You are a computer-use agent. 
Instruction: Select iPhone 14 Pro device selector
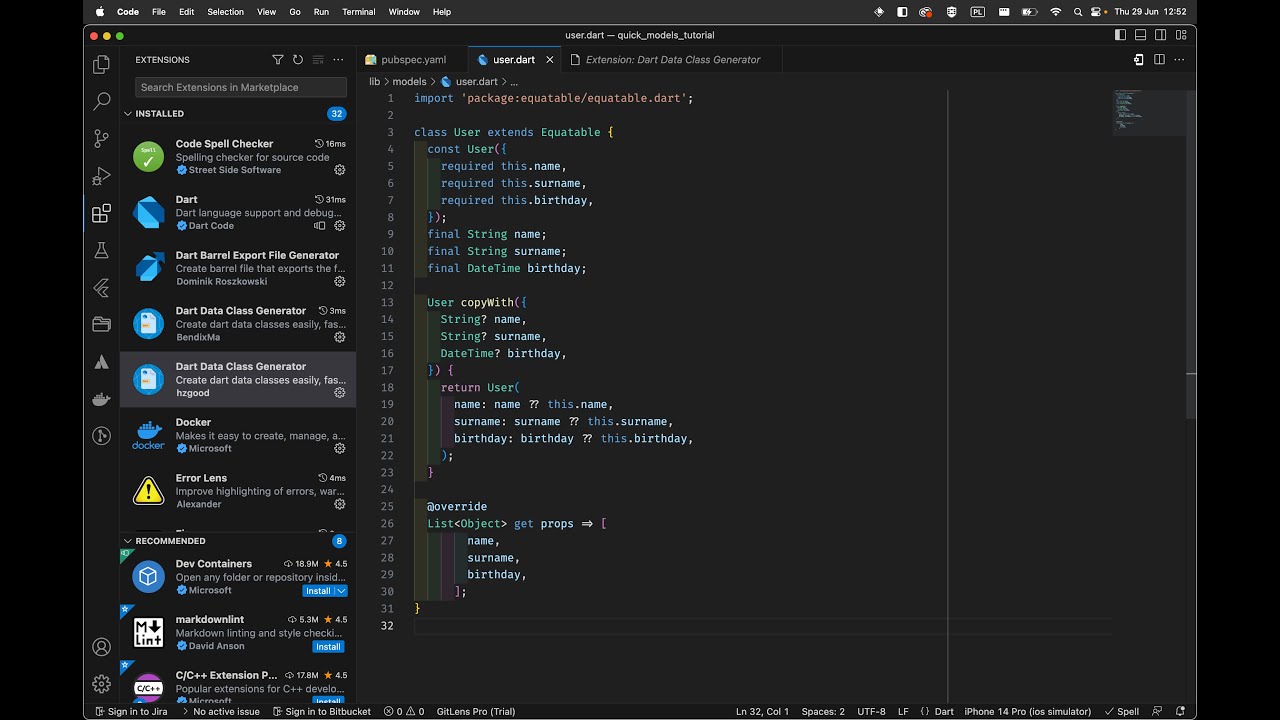coord(1027,712)
